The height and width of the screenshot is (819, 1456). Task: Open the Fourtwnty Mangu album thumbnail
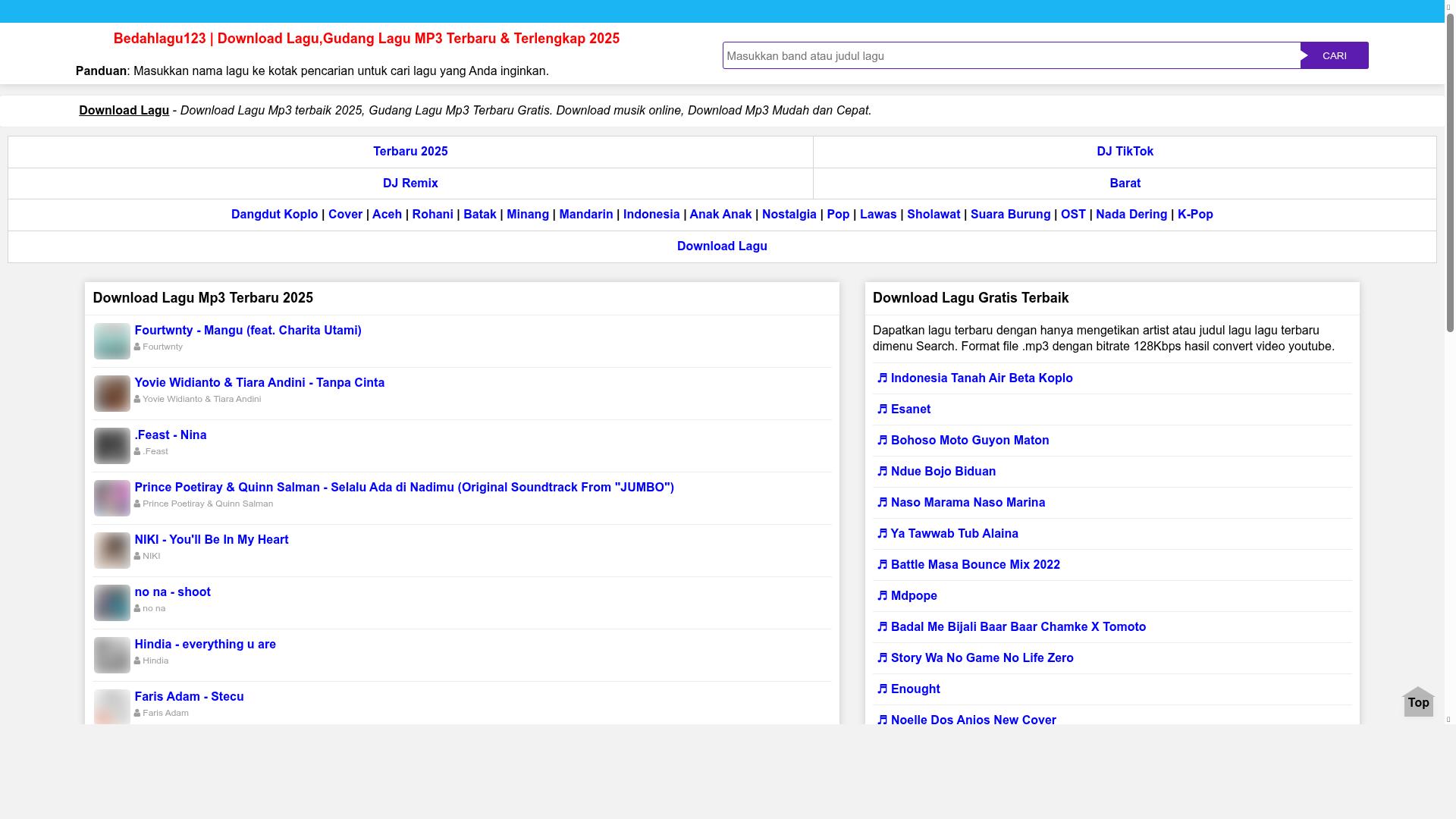coord(111,341)
